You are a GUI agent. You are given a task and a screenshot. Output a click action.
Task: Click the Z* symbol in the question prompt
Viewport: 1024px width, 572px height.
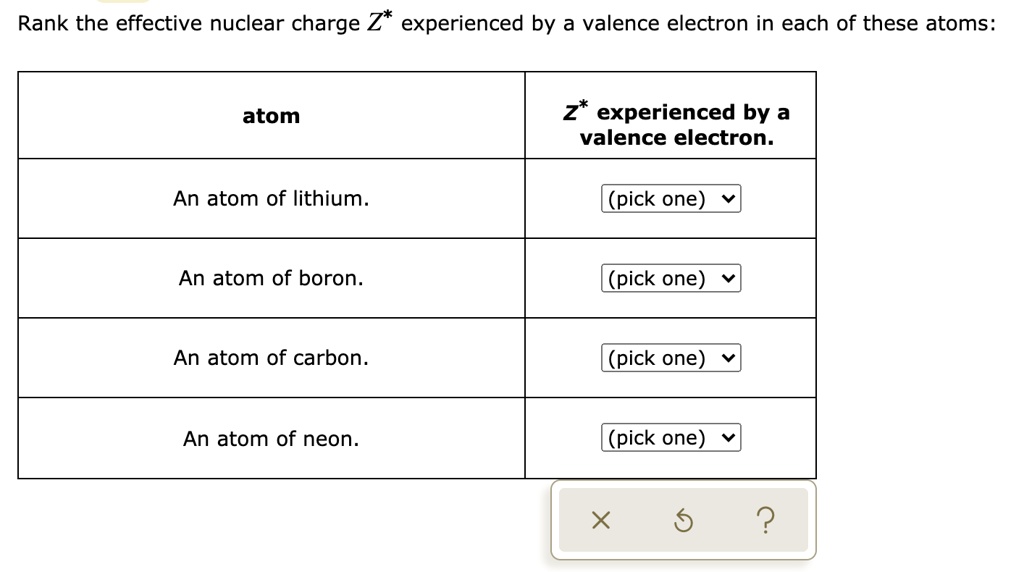point(380,22)
